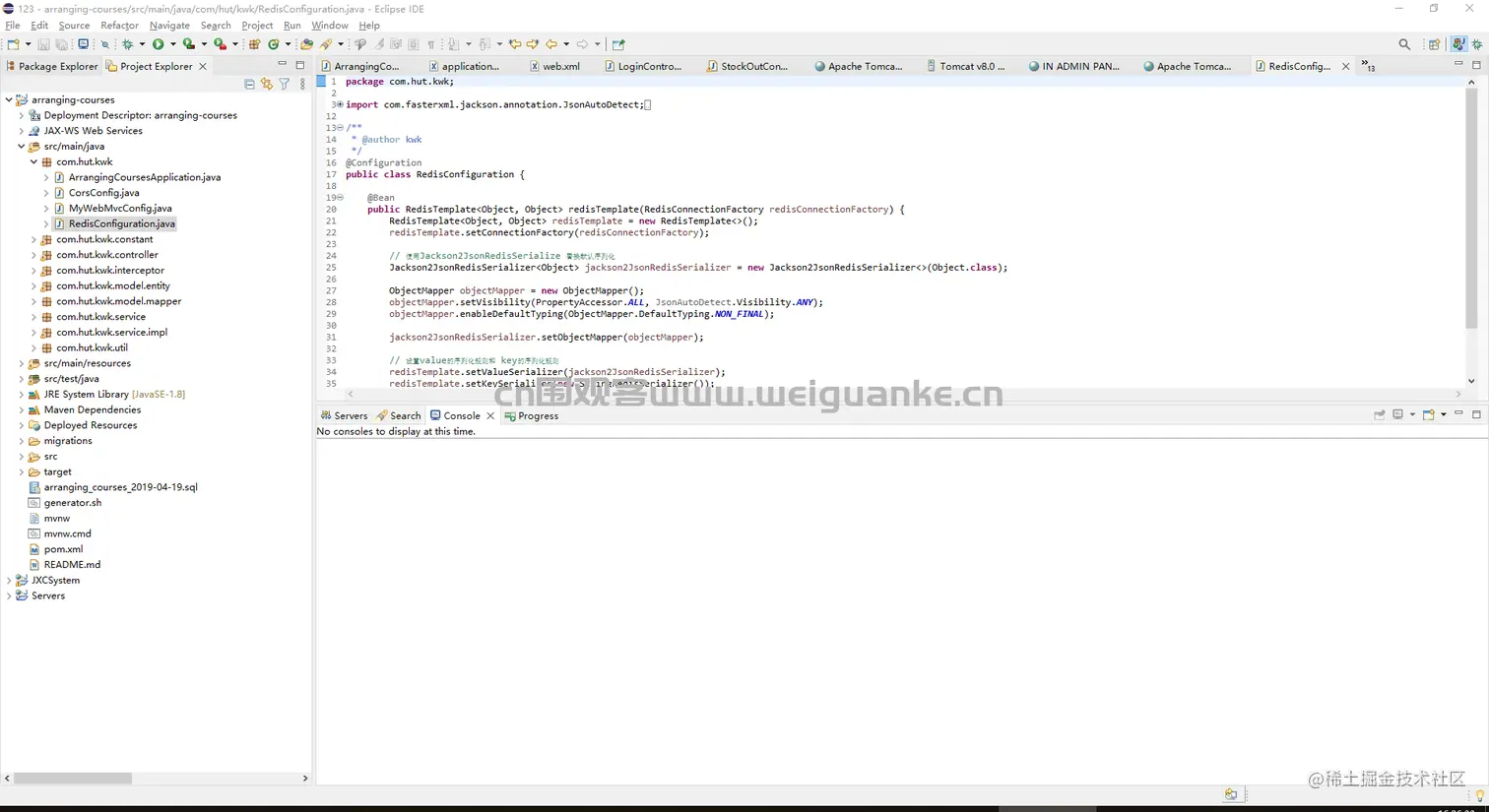Click the New file toolbar icon
Image resolution: width=1489 pixels, height=812 pixels.
pos(13,44)
